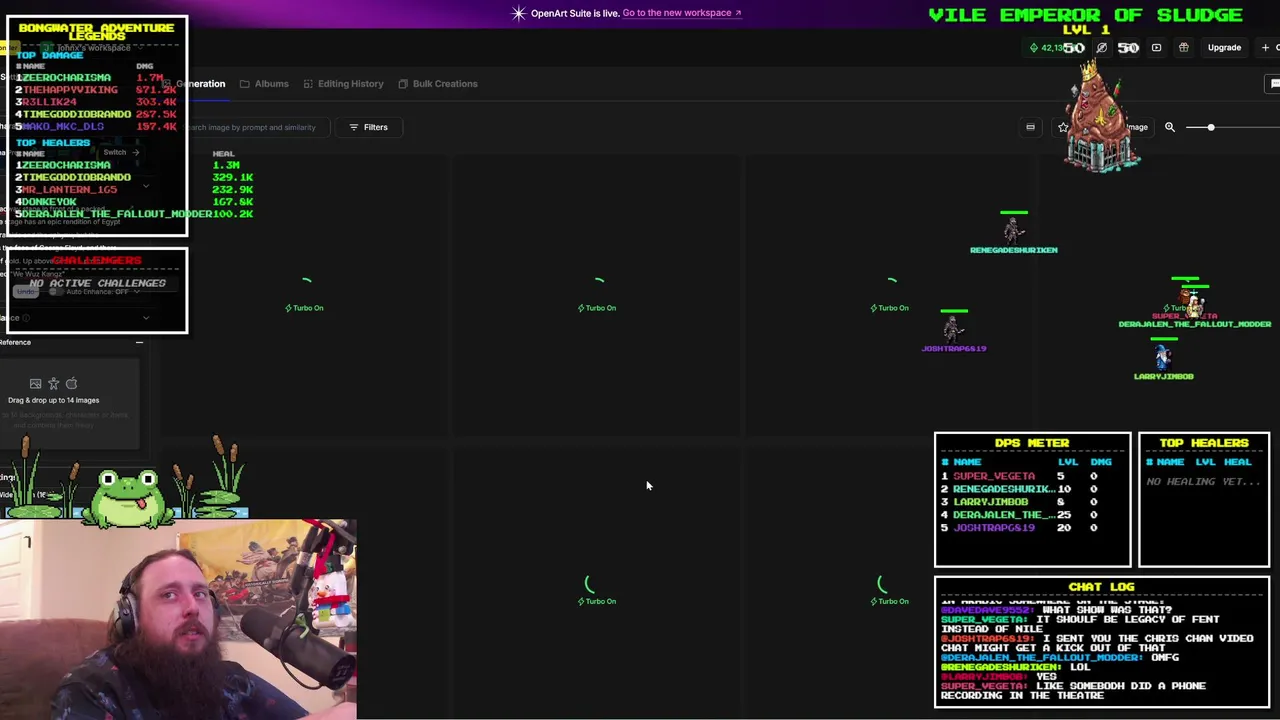Open the video tutorials play icon
Viewport: 1280px width, 720px height.
coord(1156,47)
